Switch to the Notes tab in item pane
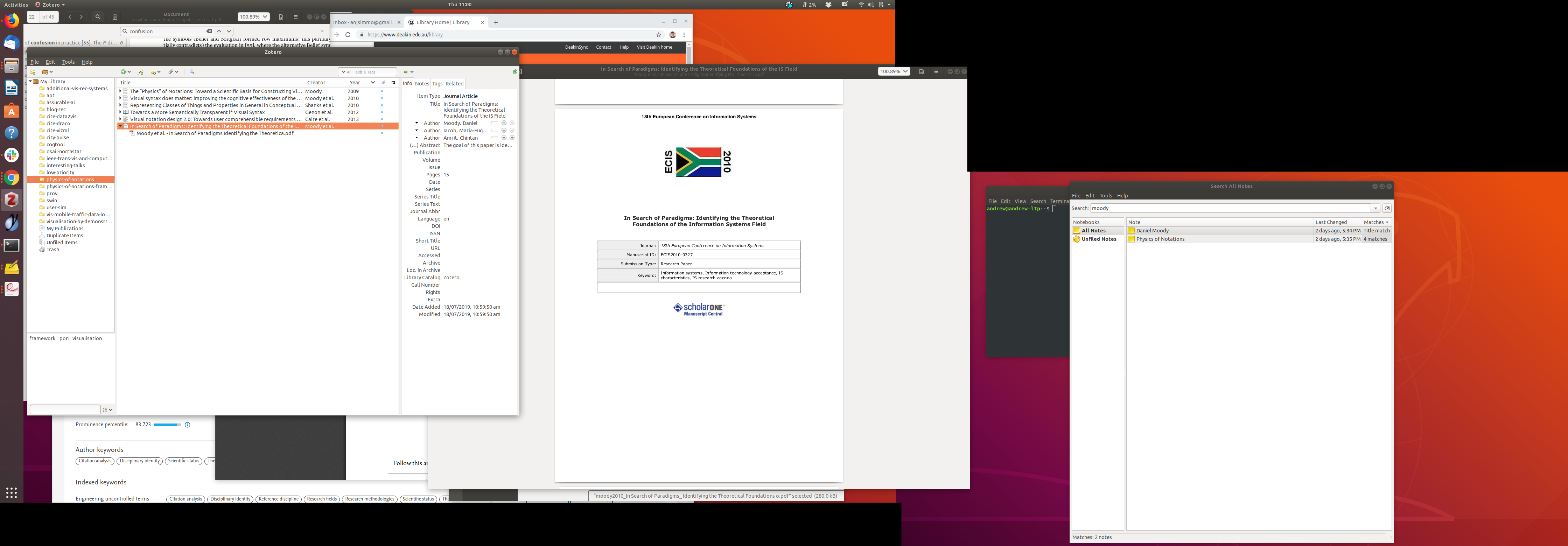 422,83
